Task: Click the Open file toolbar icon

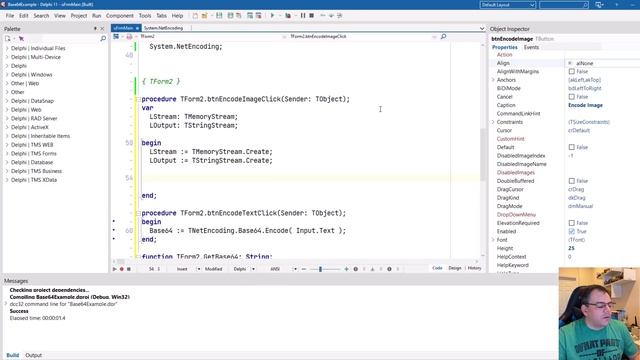Action: (x=204, y=16)
